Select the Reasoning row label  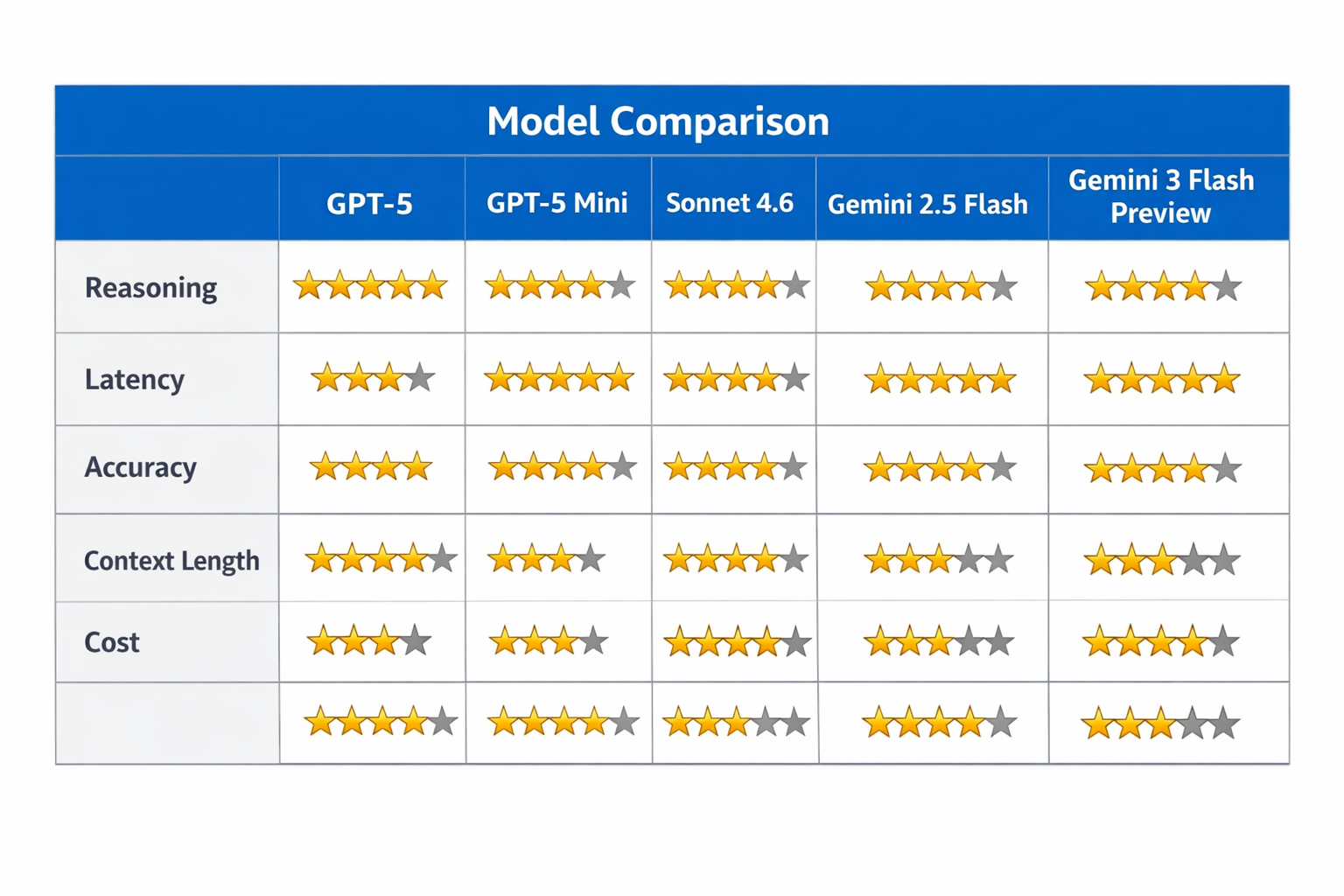pos(150,288)
